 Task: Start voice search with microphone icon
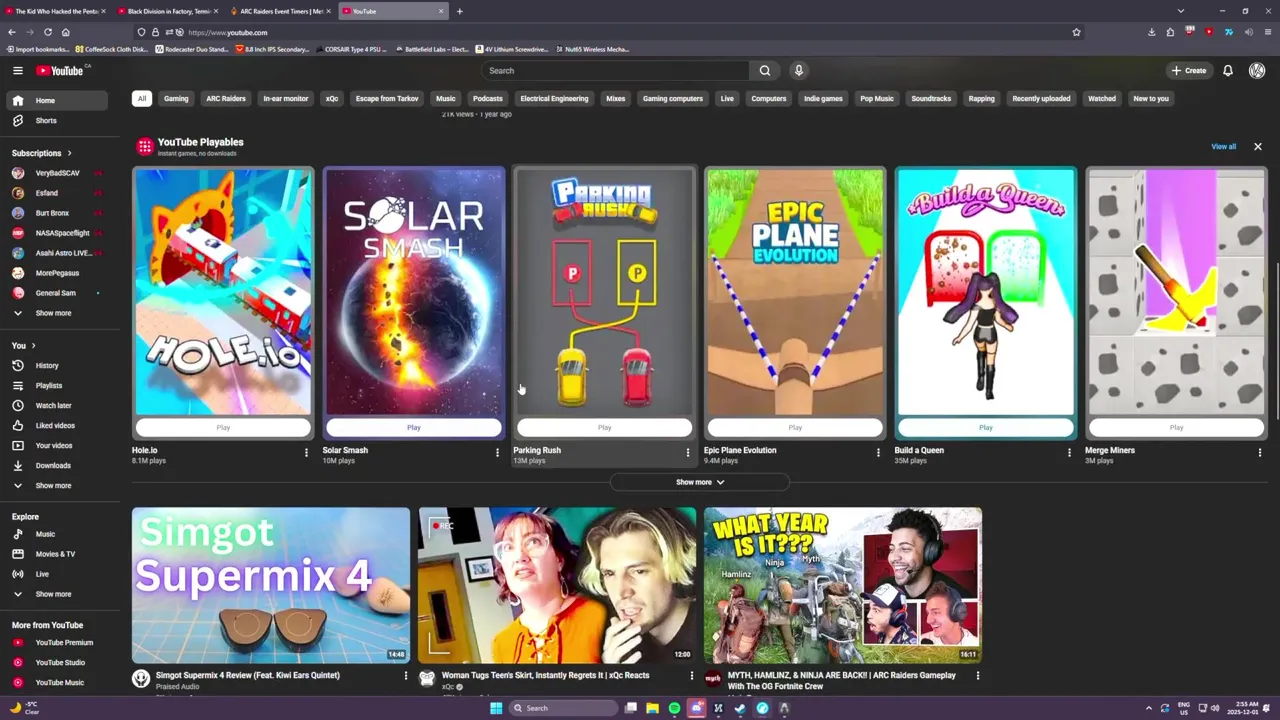(x=798, y=70)
